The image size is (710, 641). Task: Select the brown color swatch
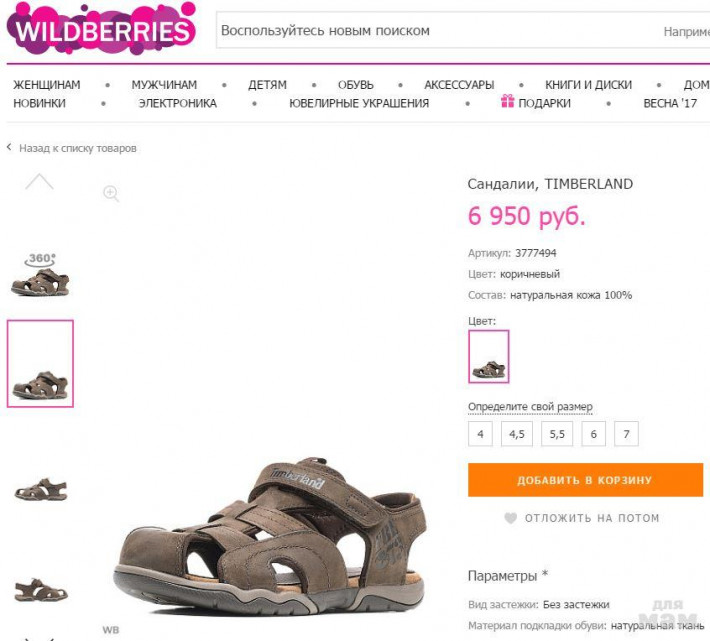pos(489,357)
